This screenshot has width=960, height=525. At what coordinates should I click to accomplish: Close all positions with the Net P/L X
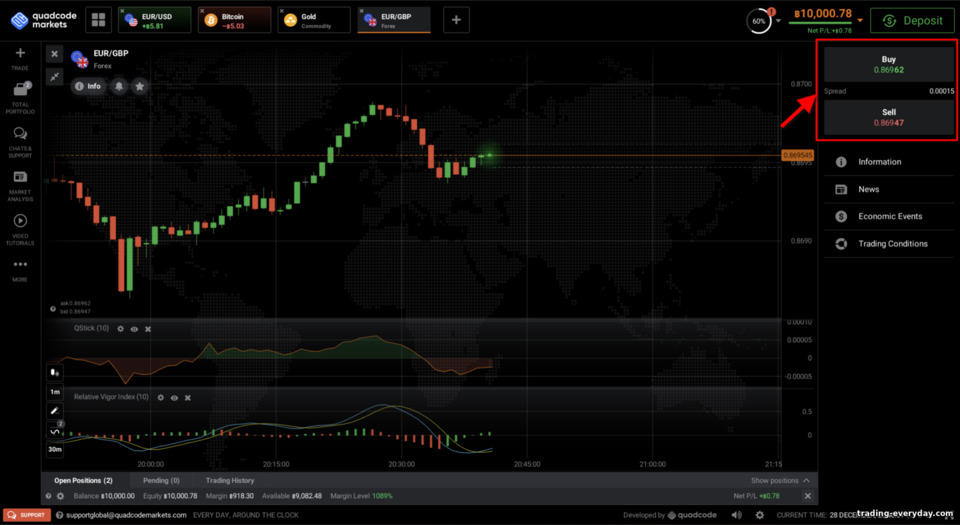coord(808,496)
